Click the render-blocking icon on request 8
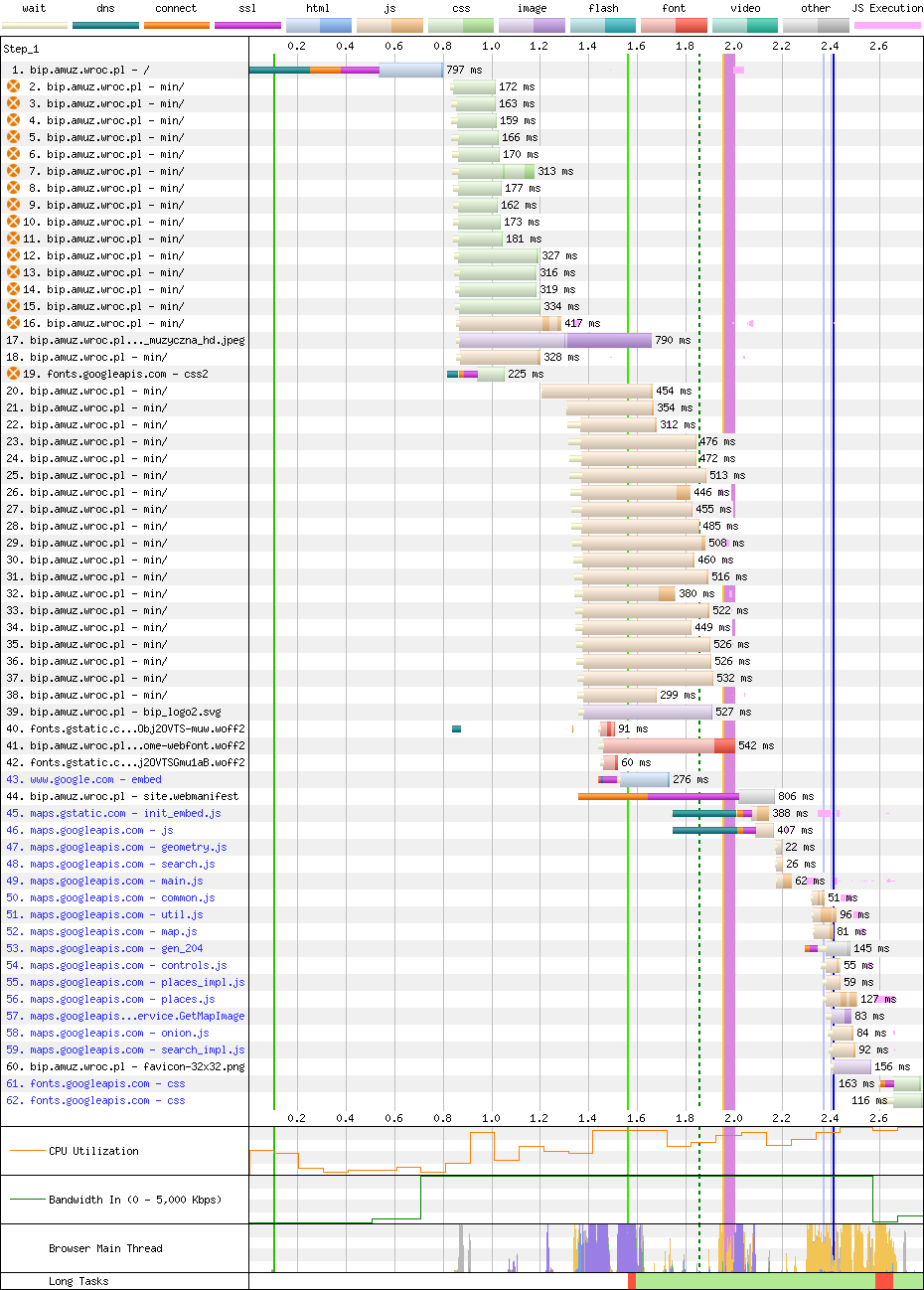This screenshot has height=1290, width=924. (14, 188)
